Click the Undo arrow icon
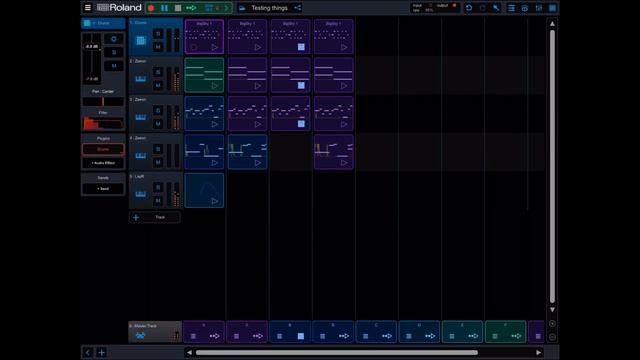 (x=469, y=8)
